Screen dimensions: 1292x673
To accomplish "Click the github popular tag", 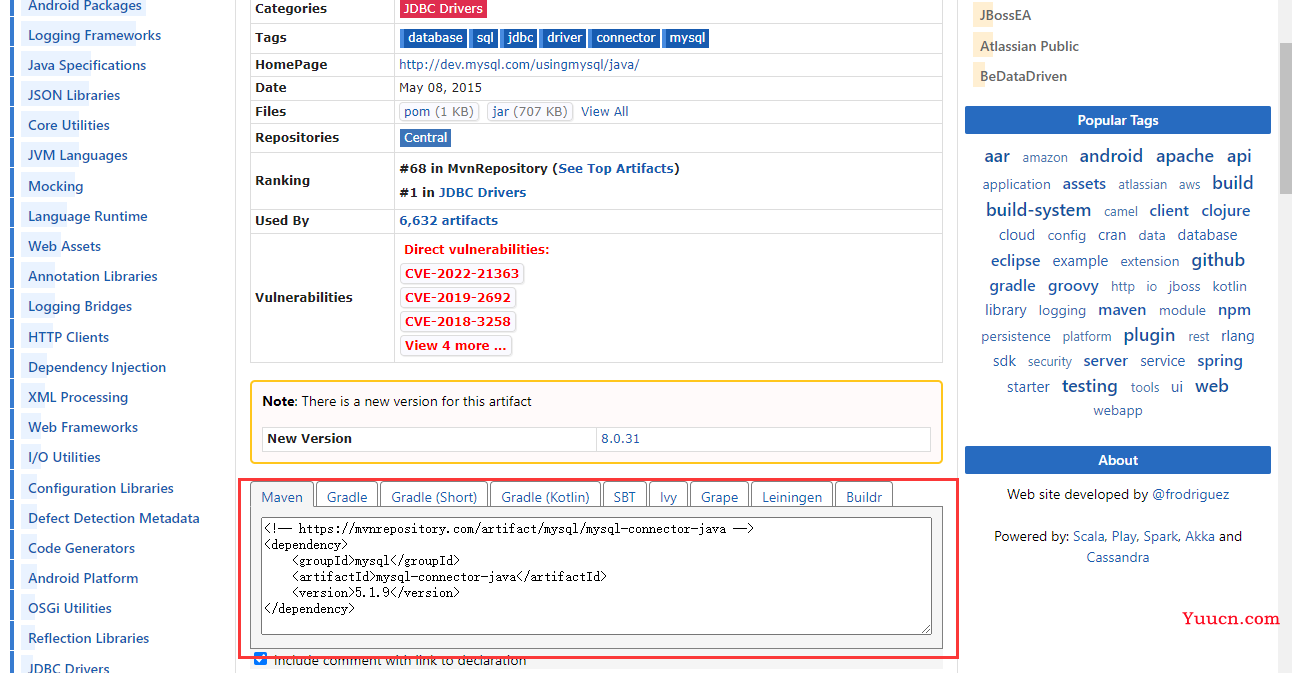I will pos(1218,260).
